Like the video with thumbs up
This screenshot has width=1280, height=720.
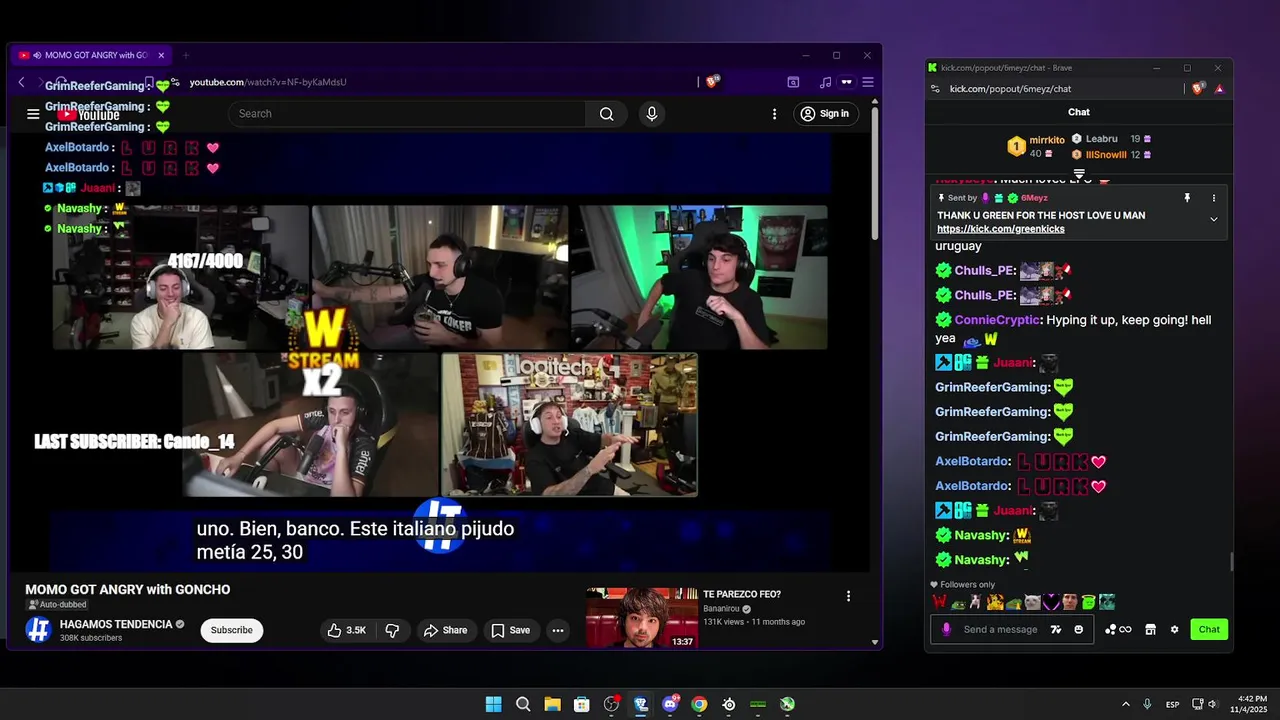pos(347,630)
